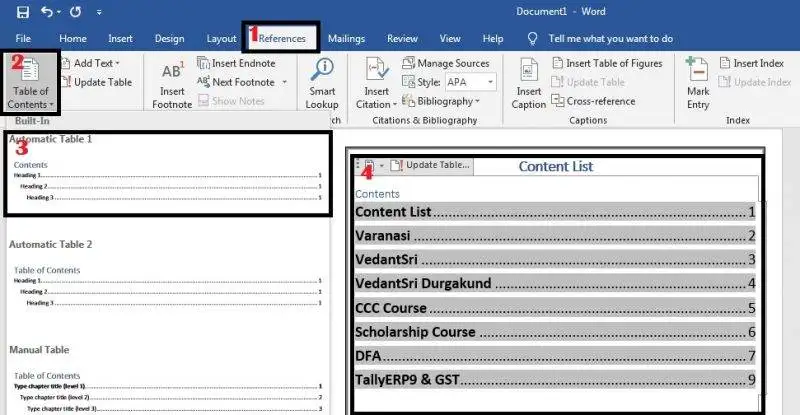Image resolution: width=800 pixels, height=415 pixels.
Task: Click the Next Footnote button
Action: pos(236,82)
